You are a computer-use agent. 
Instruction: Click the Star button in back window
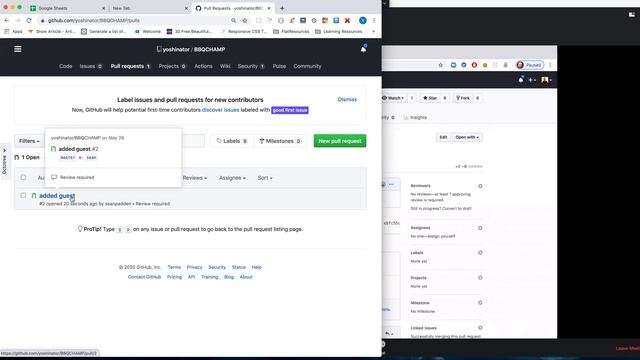[x=430, y=98]
